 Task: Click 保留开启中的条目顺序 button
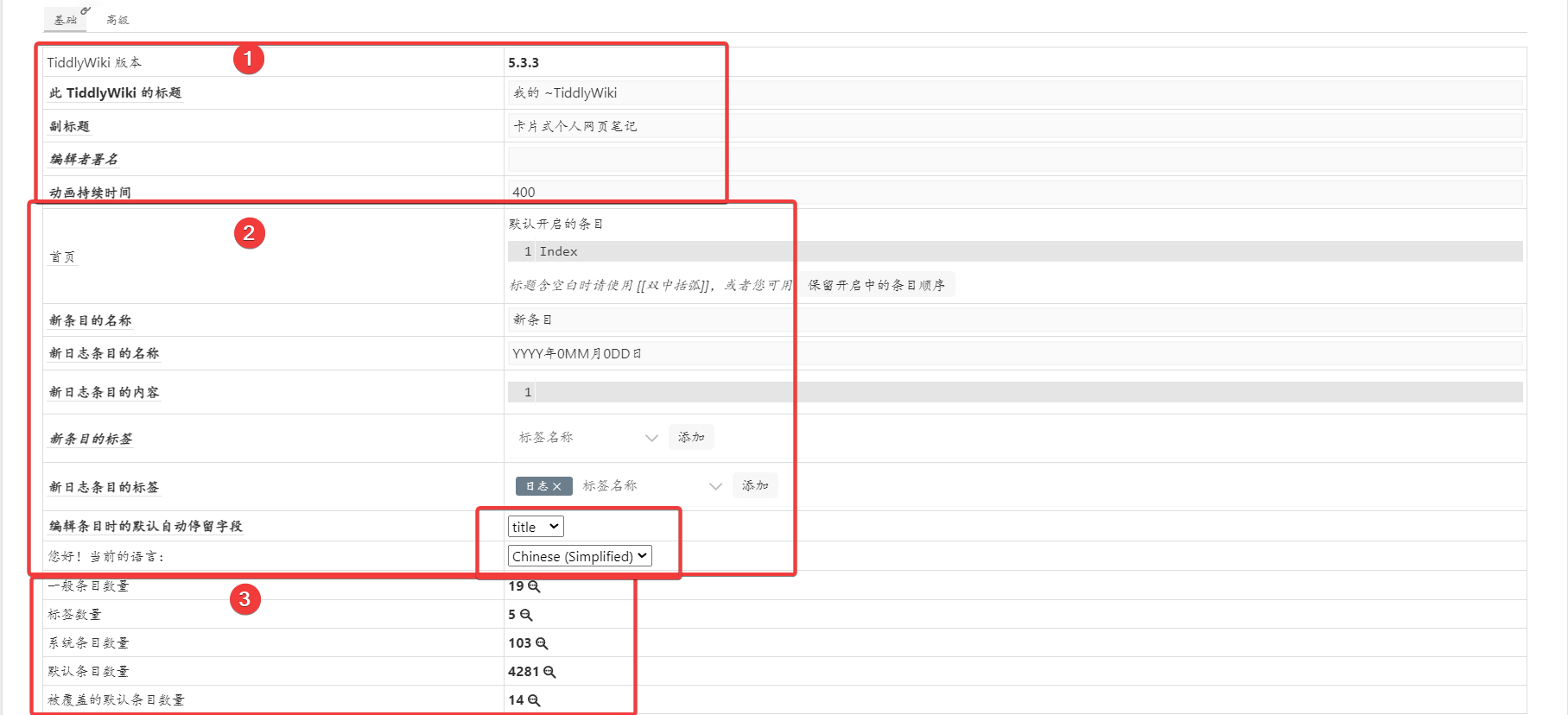click(877, 285)
